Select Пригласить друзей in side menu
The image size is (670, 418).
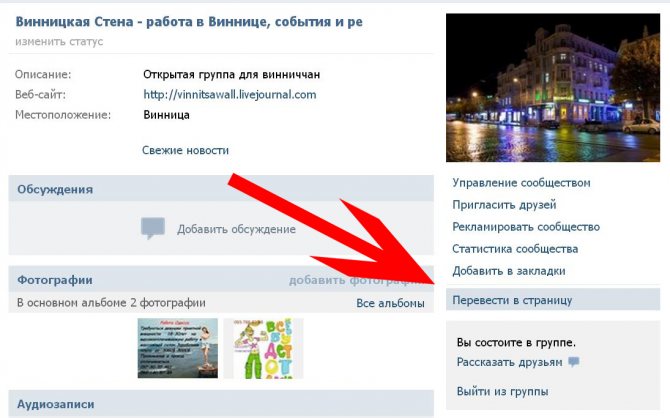[504, 205]
